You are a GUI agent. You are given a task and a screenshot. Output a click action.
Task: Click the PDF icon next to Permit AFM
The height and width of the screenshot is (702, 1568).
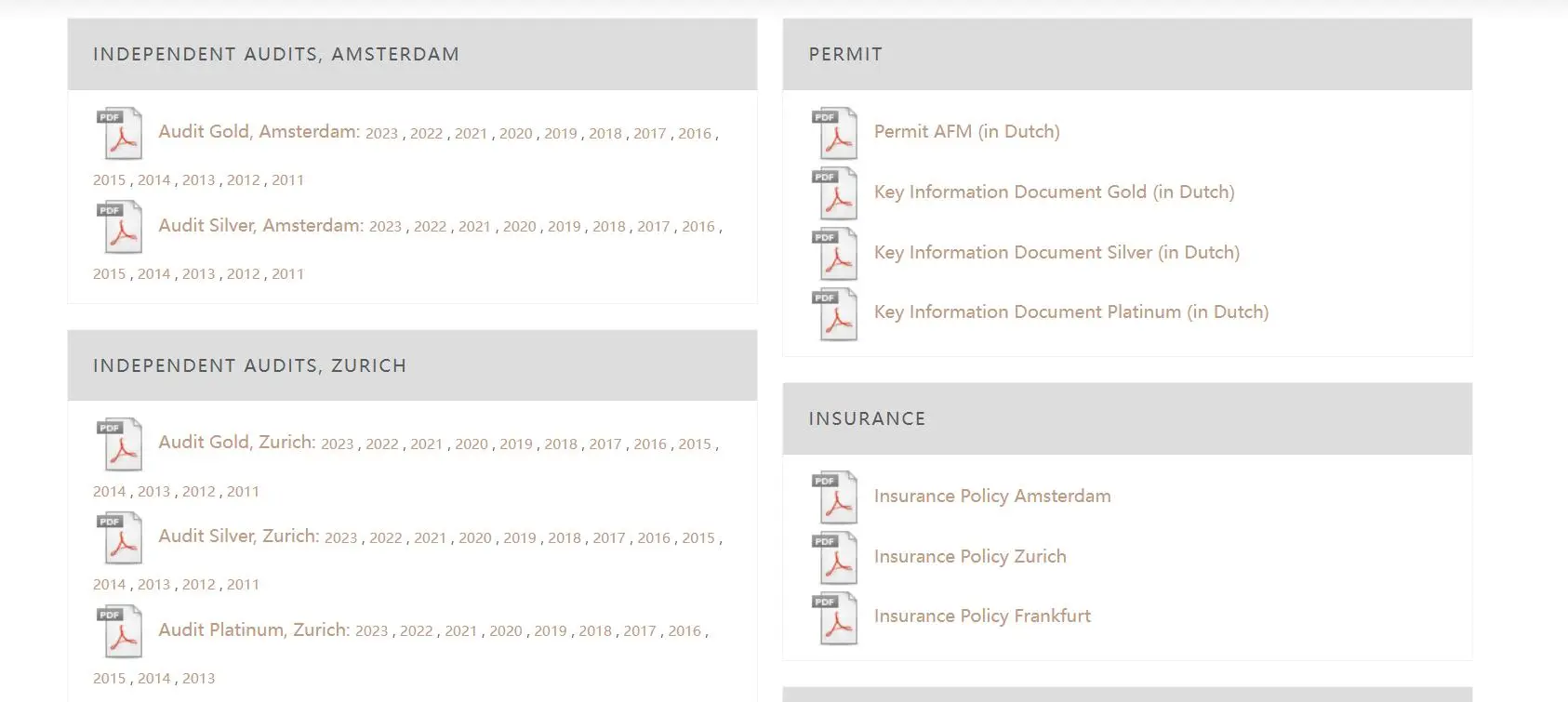(835, 133)
